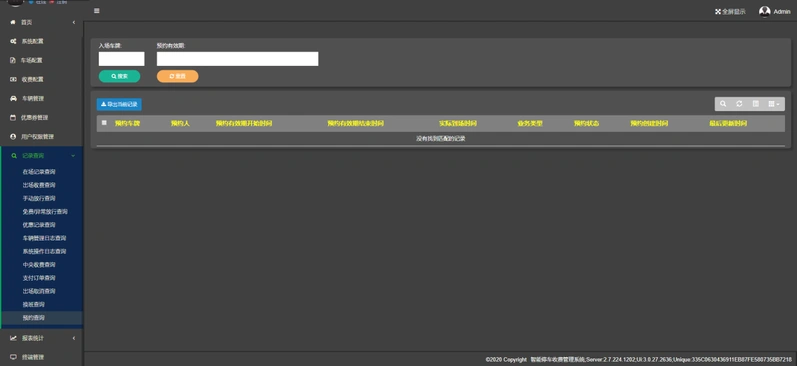The height and width of the screenshot is (366, 797).
Task: Click the 全屏显示 fullscreen icon
Action: pos(718,12)
